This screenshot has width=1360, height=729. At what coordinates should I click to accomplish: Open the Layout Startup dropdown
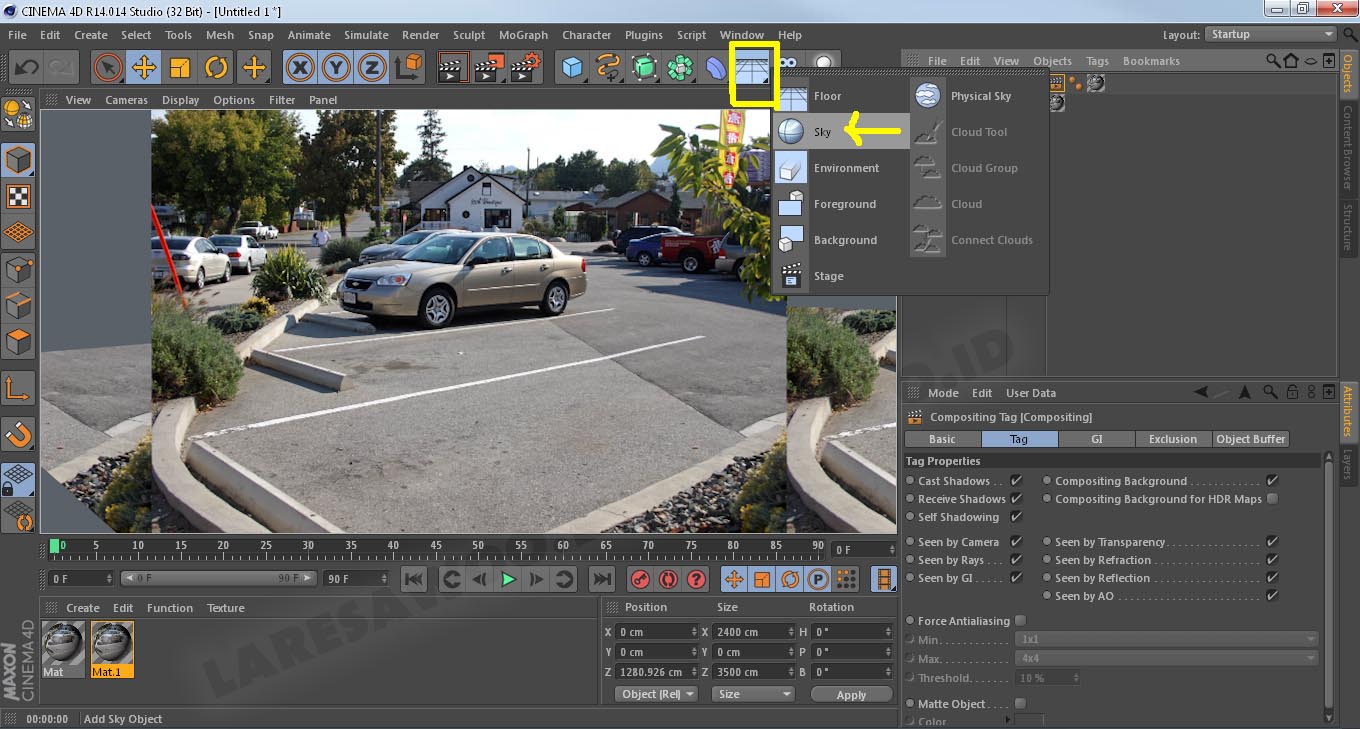click(x=1270, y=33)
